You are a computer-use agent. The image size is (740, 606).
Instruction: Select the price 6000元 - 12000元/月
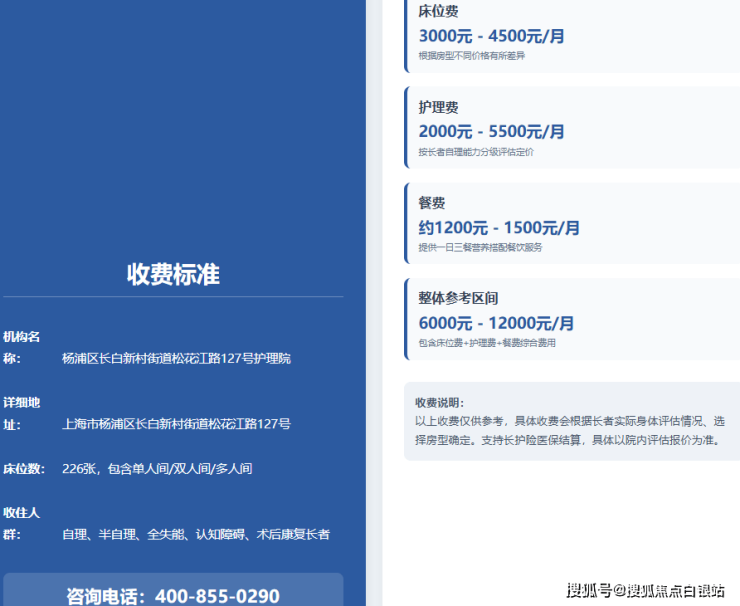click(x=496, y=323)
